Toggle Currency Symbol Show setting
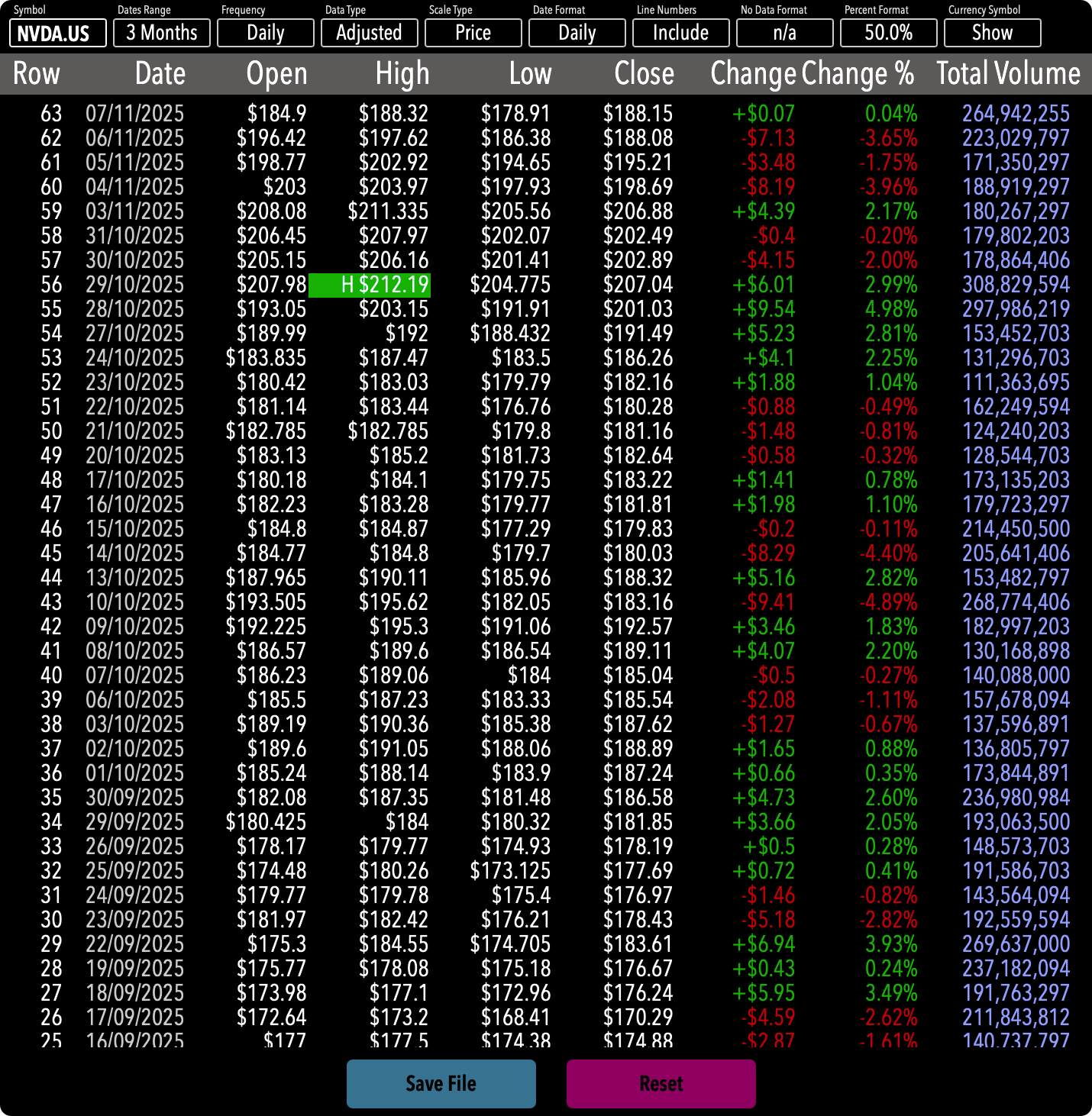Image resolution: width=1092 pixels, height=1116 pixels. click(x=993, y=34)
